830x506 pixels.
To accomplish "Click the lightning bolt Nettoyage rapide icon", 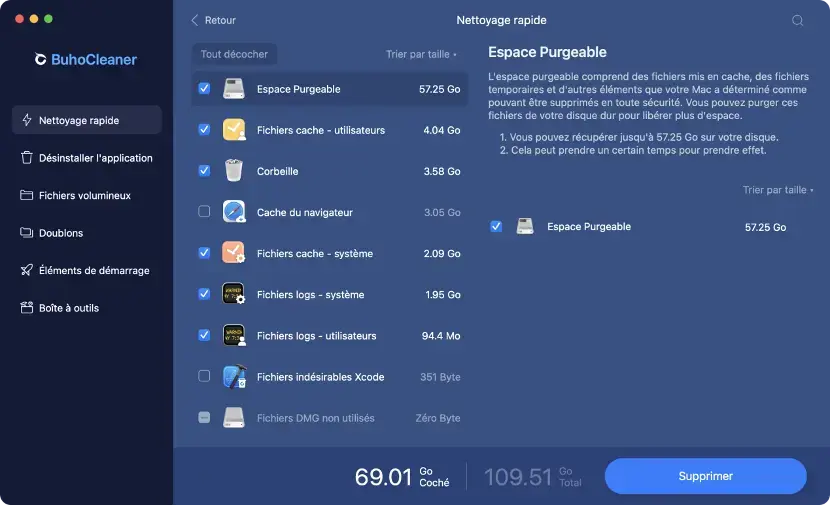I will click(x=26, y=120).
